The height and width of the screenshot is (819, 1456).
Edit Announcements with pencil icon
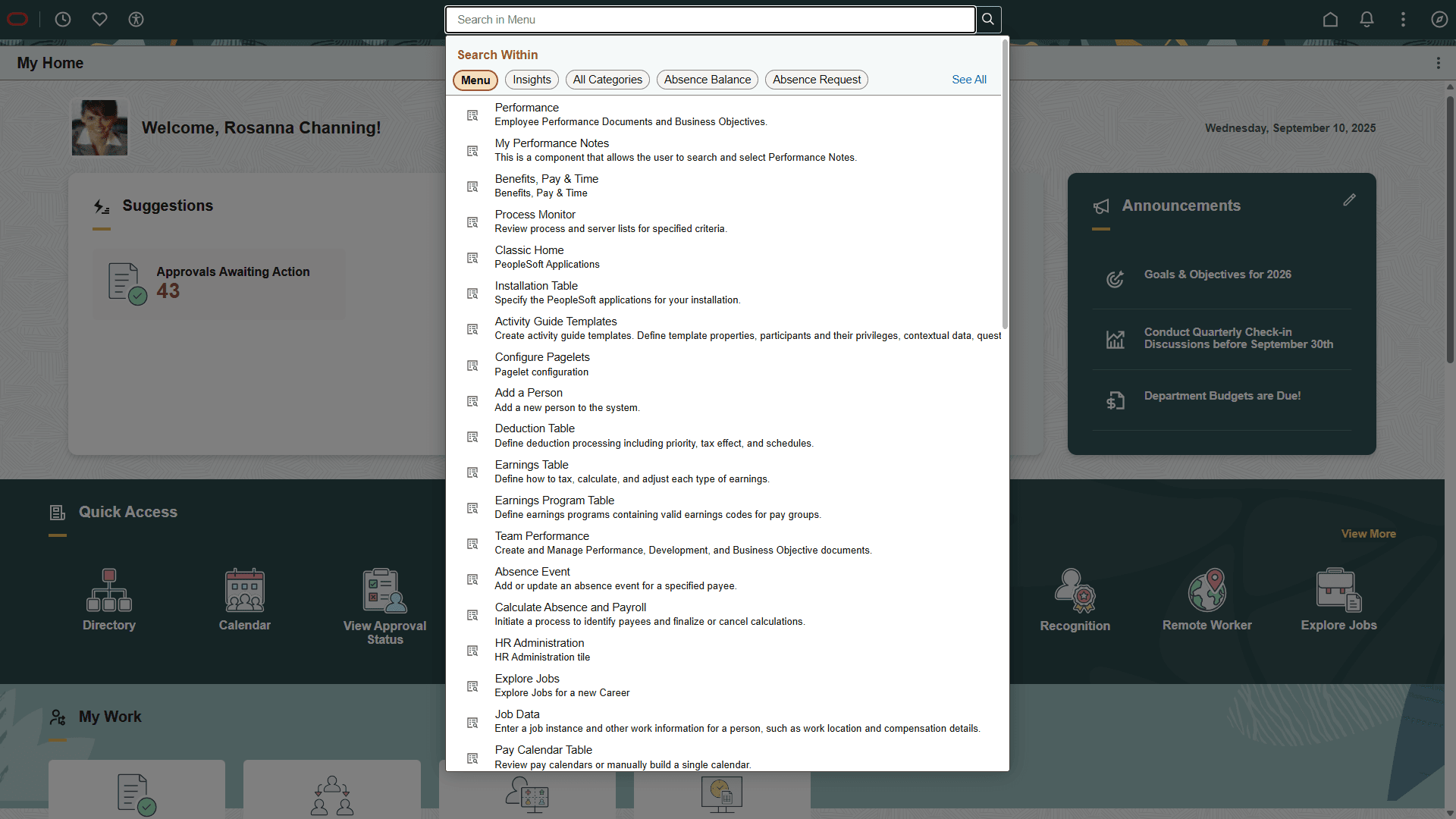1349,200
